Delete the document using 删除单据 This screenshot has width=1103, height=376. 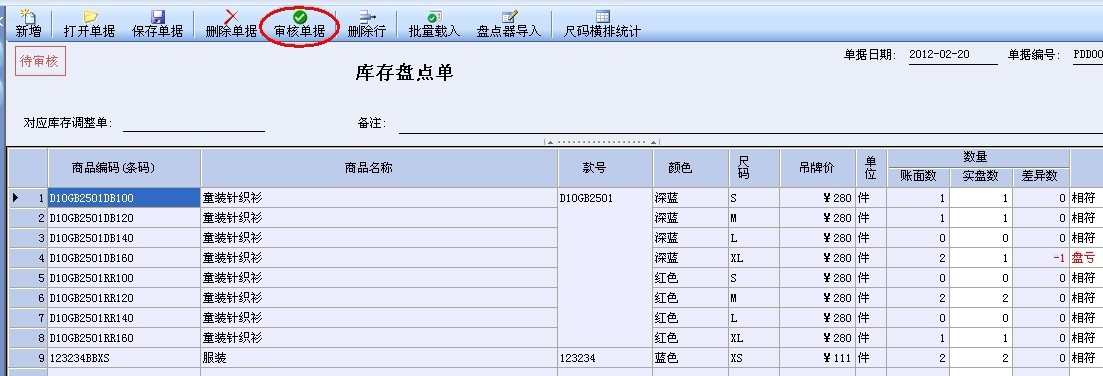231,23
